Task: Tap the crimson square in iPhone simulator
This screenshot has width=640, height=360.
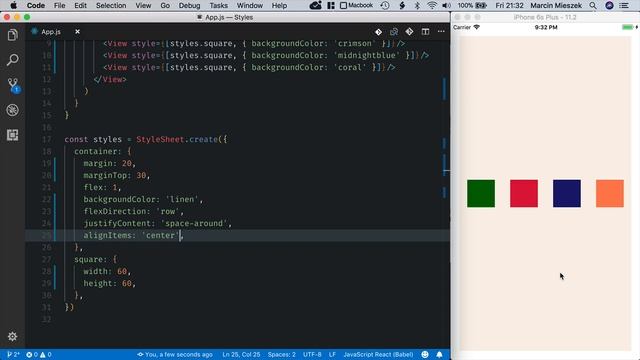Action: 524,193
